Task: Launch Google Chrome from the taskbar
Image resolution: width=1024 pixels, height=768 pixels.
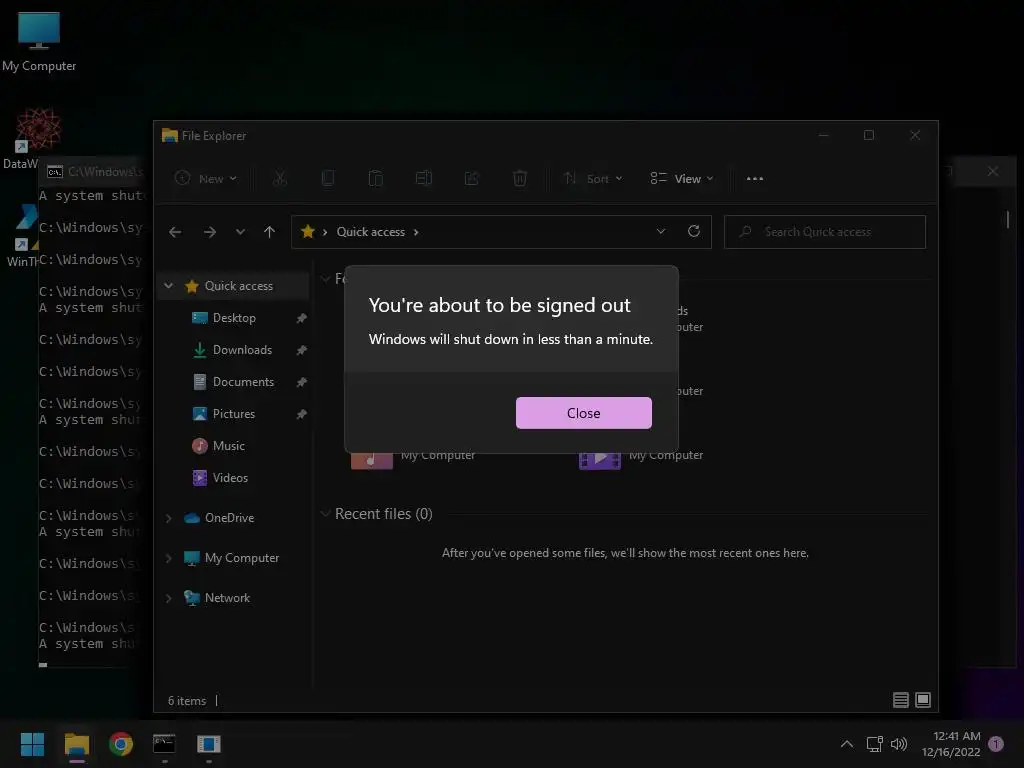Action: (x=121, y=744)
